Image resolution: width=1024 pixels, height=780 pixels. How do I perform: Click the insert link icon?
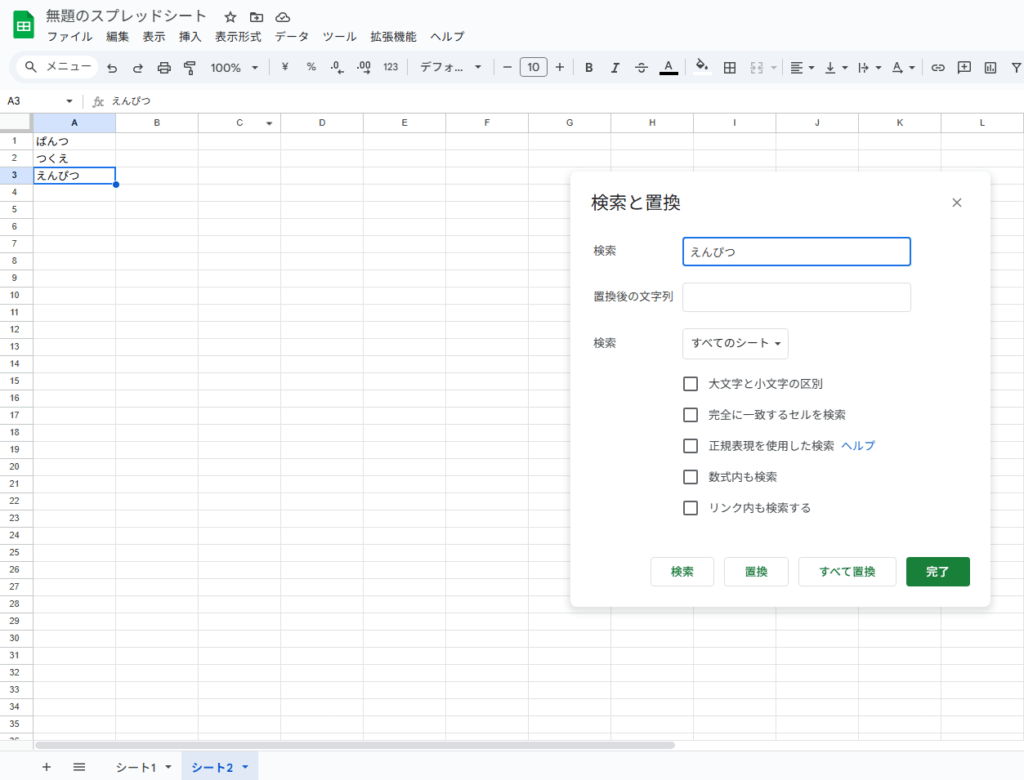click(938, 68)
